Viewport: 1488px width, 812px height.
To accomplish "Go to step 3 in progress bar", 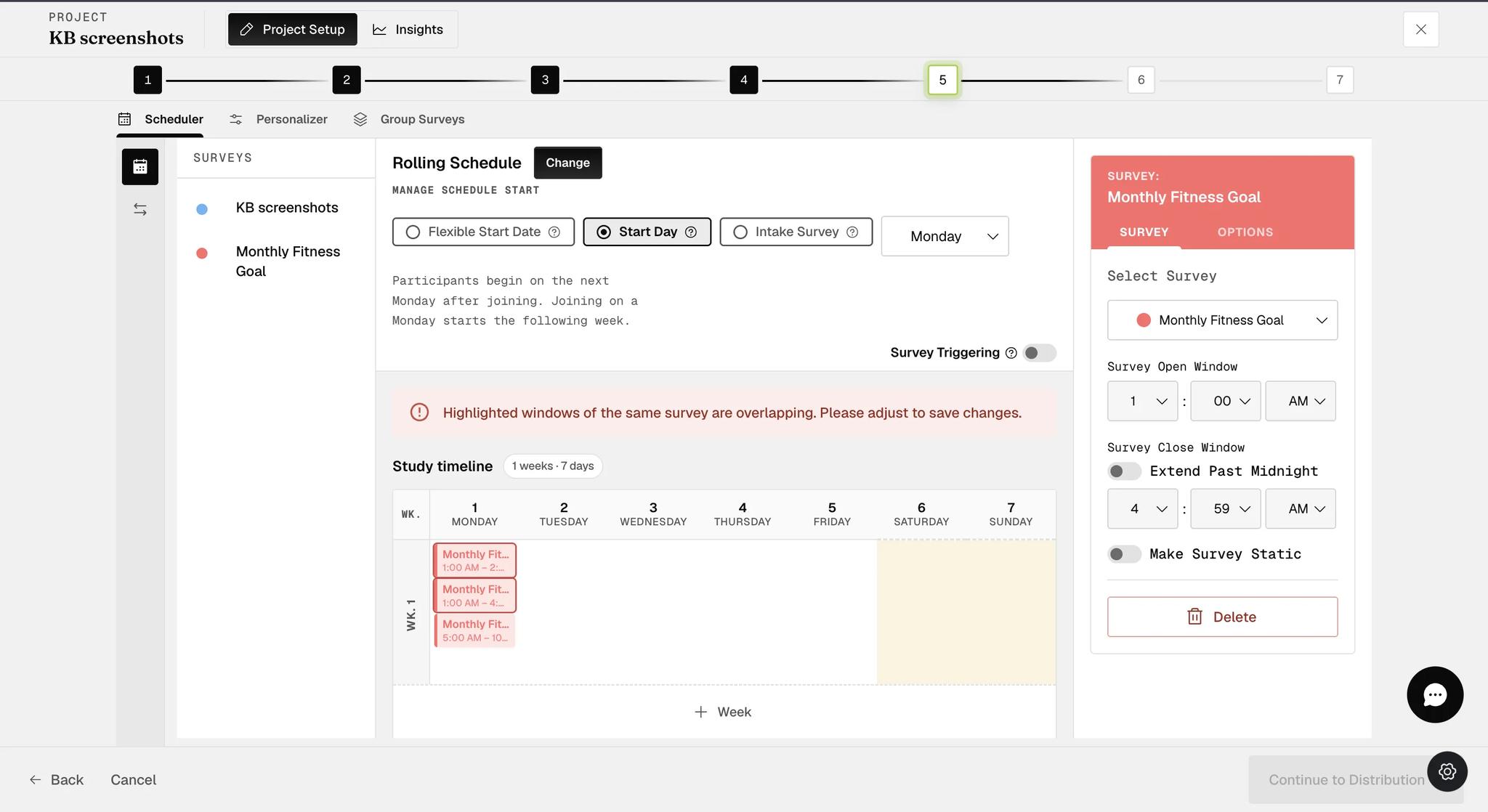I will tap(545, 80).
